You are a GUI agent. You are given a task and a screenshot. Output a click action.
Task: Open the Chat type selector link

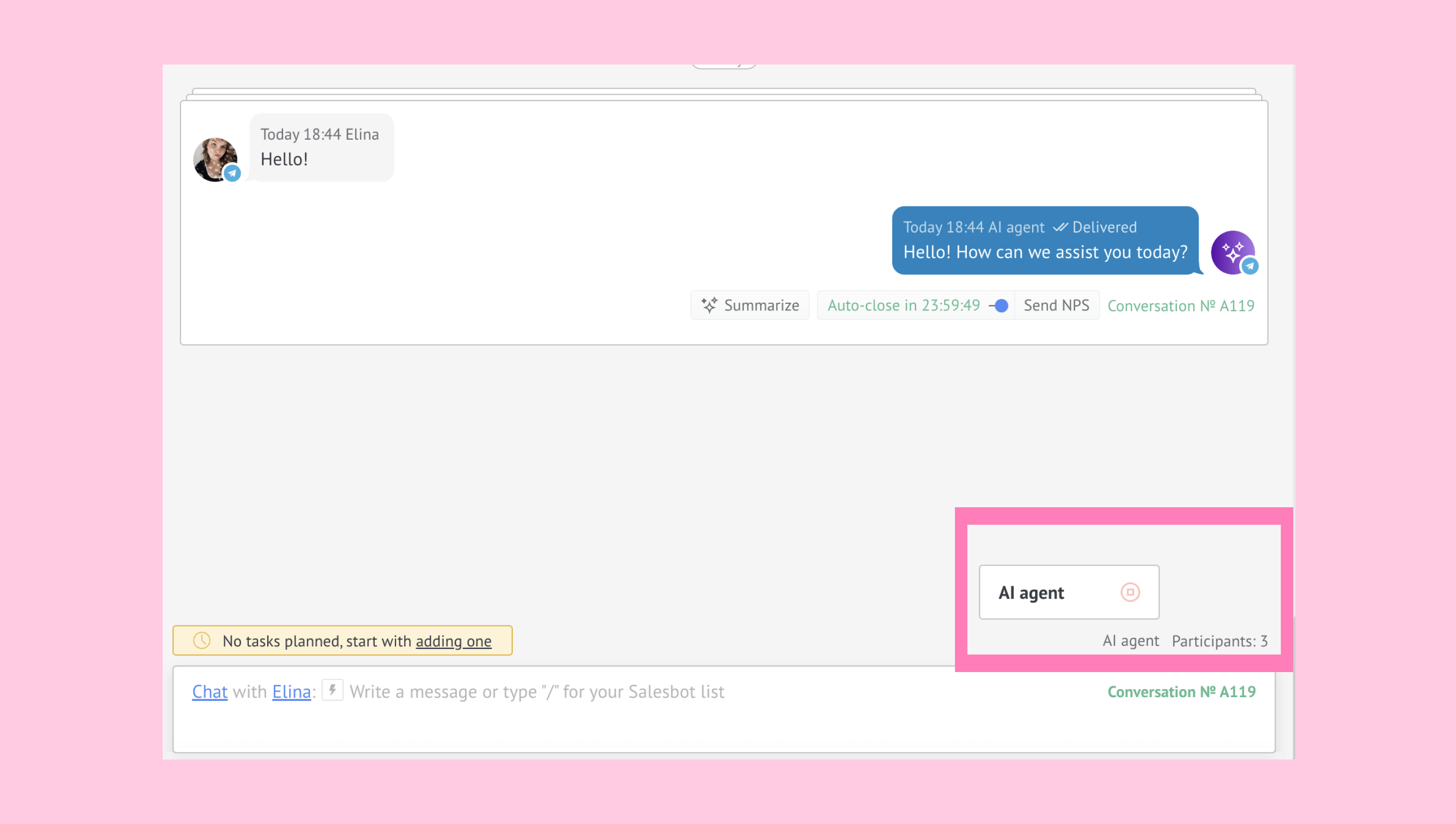point(209,691)
